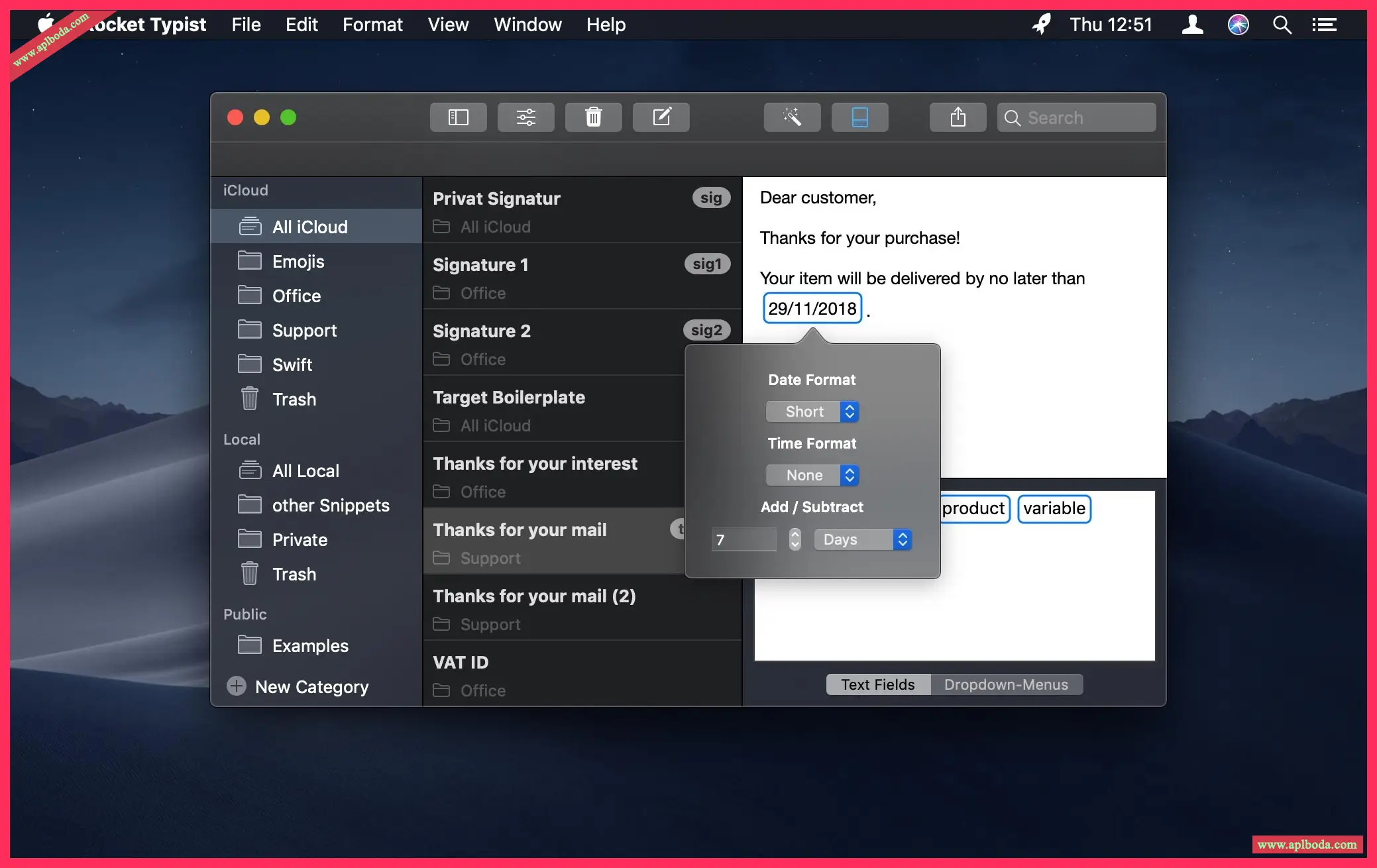Image resolution: width=1377 pixels, height=868 pixels.
Task: Click the sig abbreviation badge
Action: pyautogui.click(x=711, y=197)
